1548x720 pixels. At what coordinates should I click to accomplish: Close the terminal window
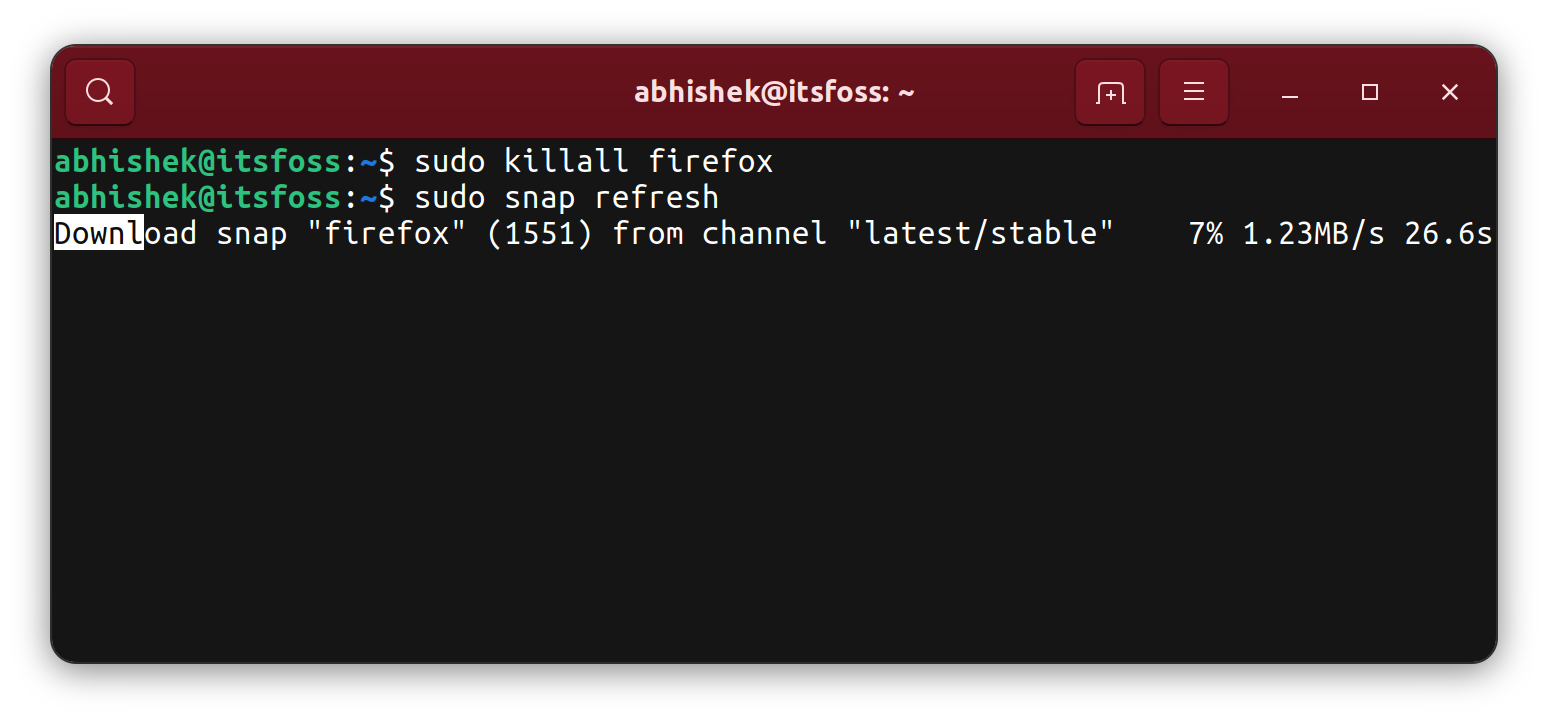click(x=1449, y=91)
